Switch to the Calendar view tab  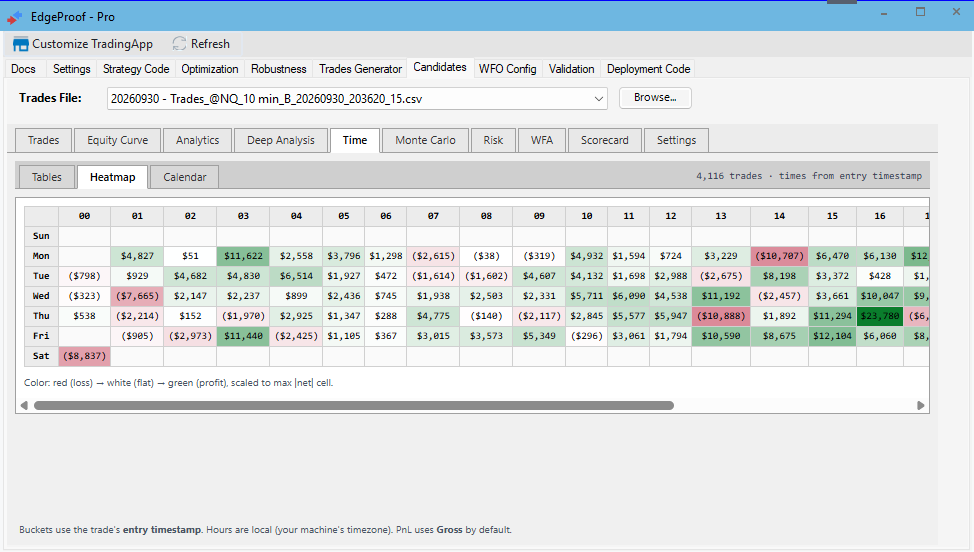point(184,177)
